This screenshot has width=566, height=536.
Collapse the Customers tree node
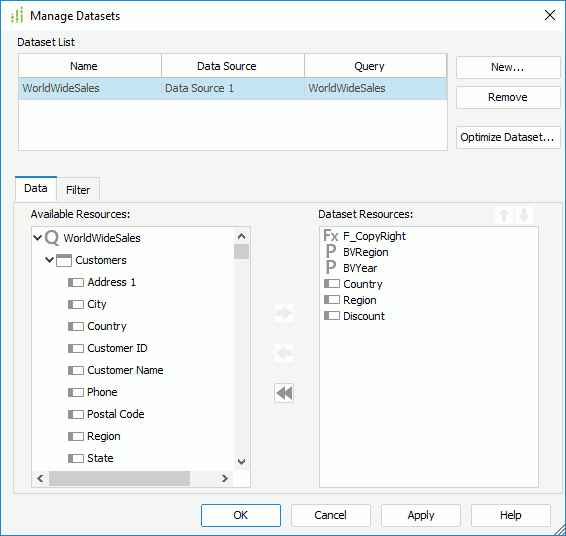pos(49,260)
